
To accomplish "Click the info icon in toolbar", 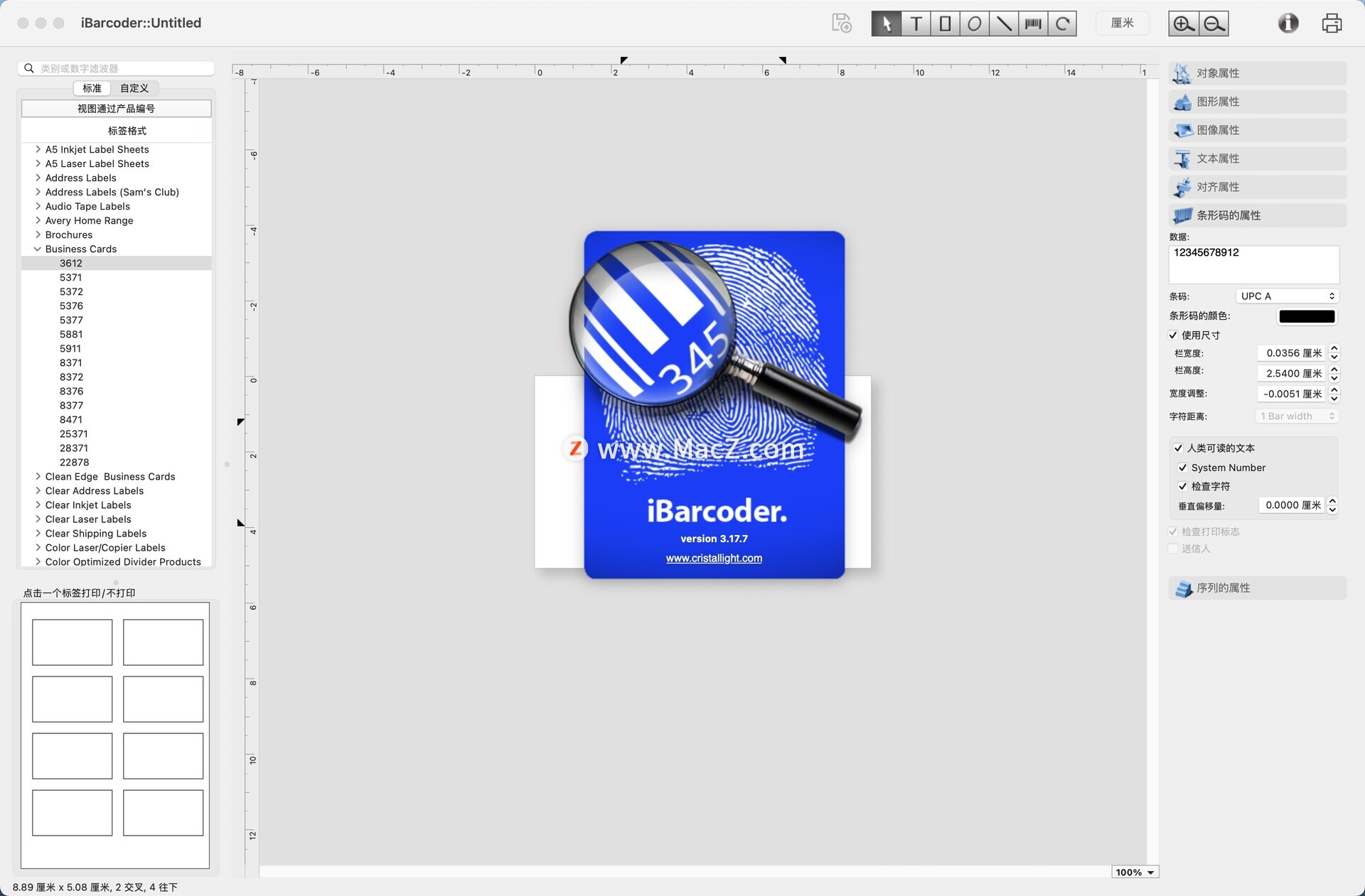I will [1288, 23].
